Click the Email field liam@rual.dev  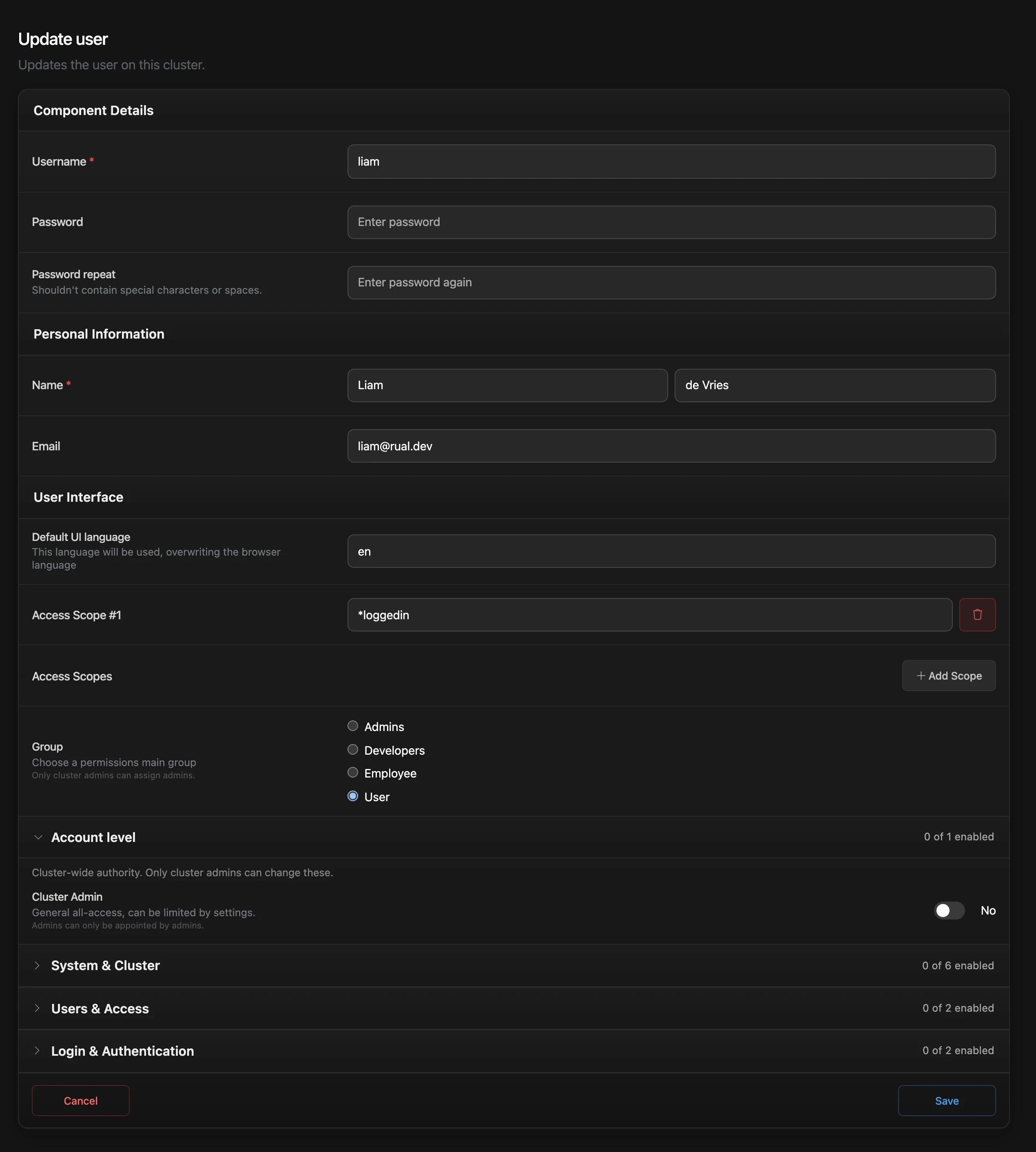(671, 445)
